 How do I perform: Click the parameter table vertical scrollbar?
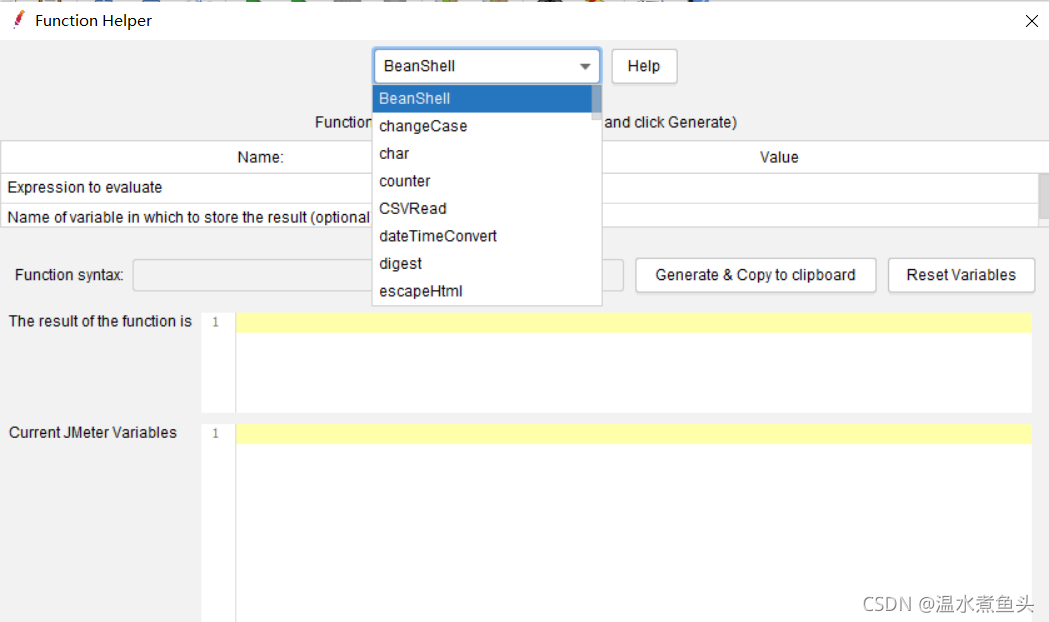[1044, 195]
